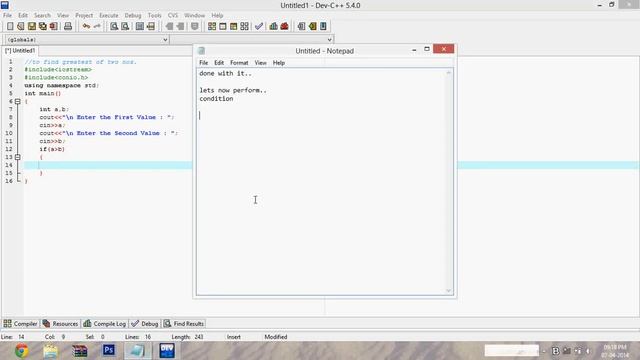Click the Redo toolbar icon
The image size is (640, 360).
coord(97,26)
